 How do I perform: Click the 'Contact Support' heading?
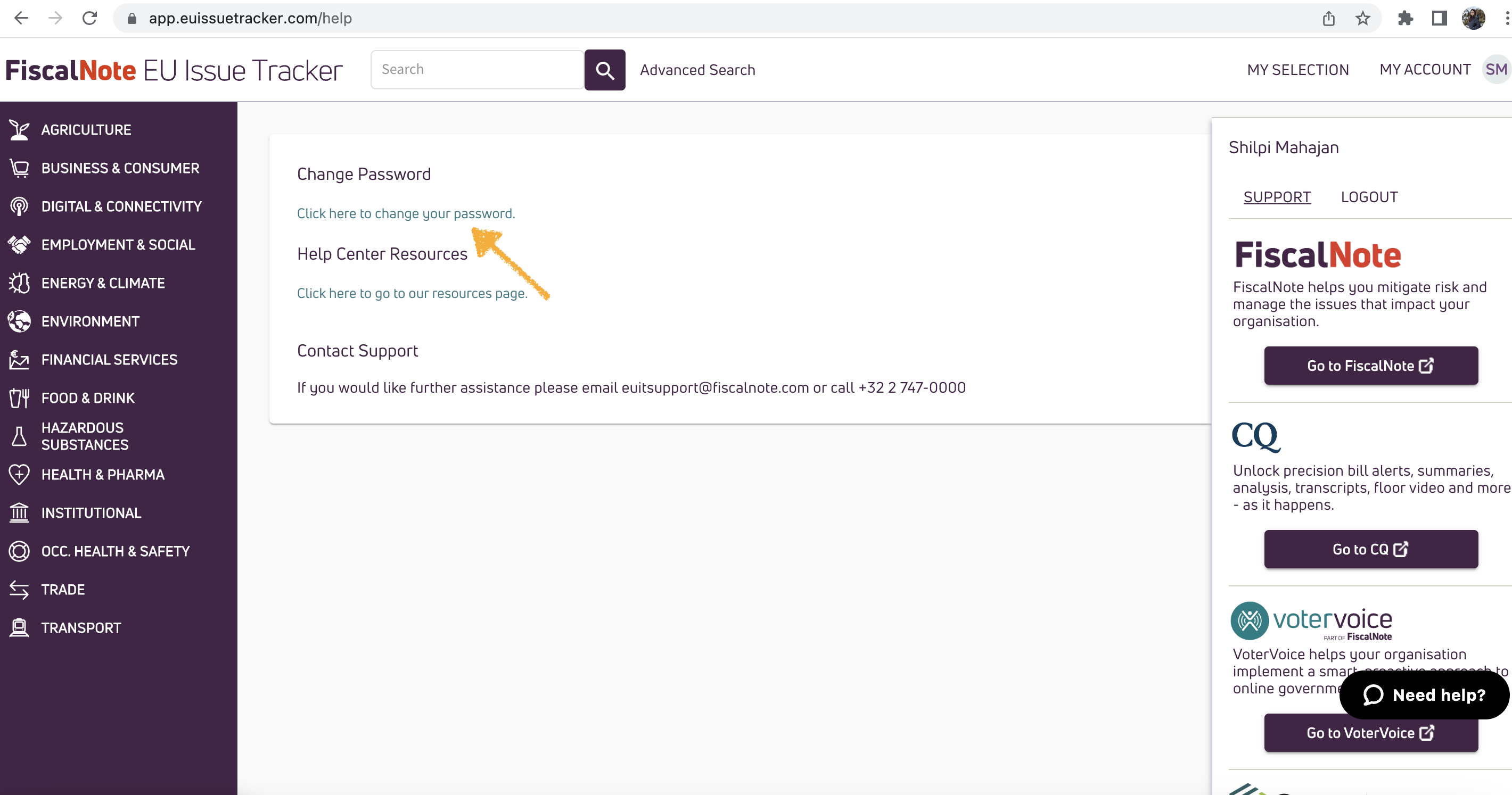pos(357,351)
